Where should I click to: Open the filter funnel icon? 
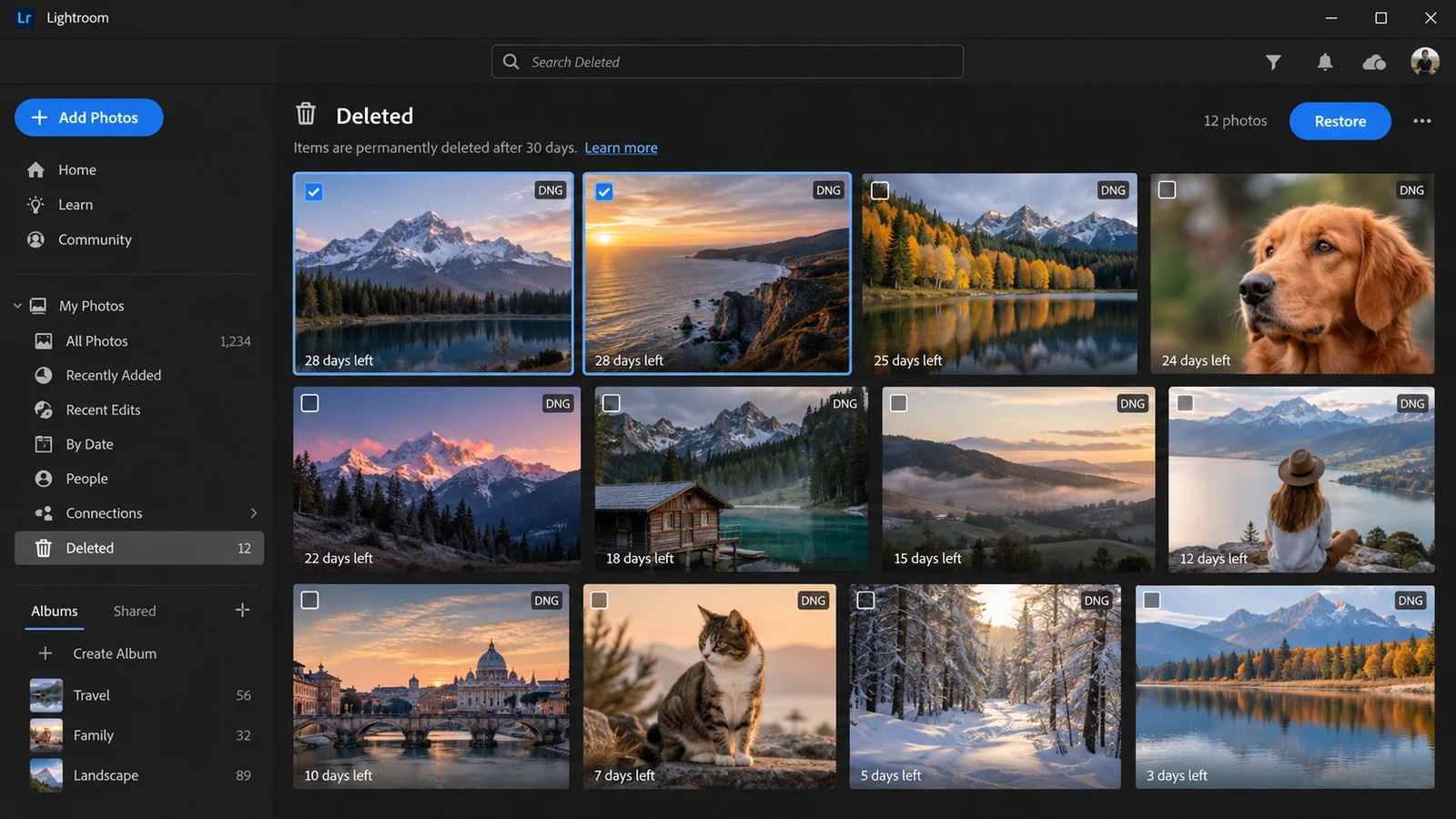(x=1273, y=62)
